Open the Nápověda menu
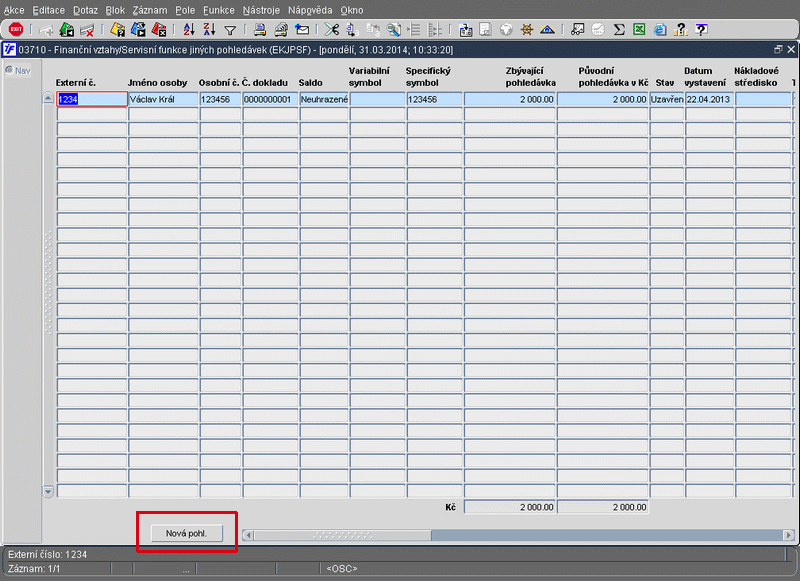This screenshot has height=581, width=800. tap(310, 10)
